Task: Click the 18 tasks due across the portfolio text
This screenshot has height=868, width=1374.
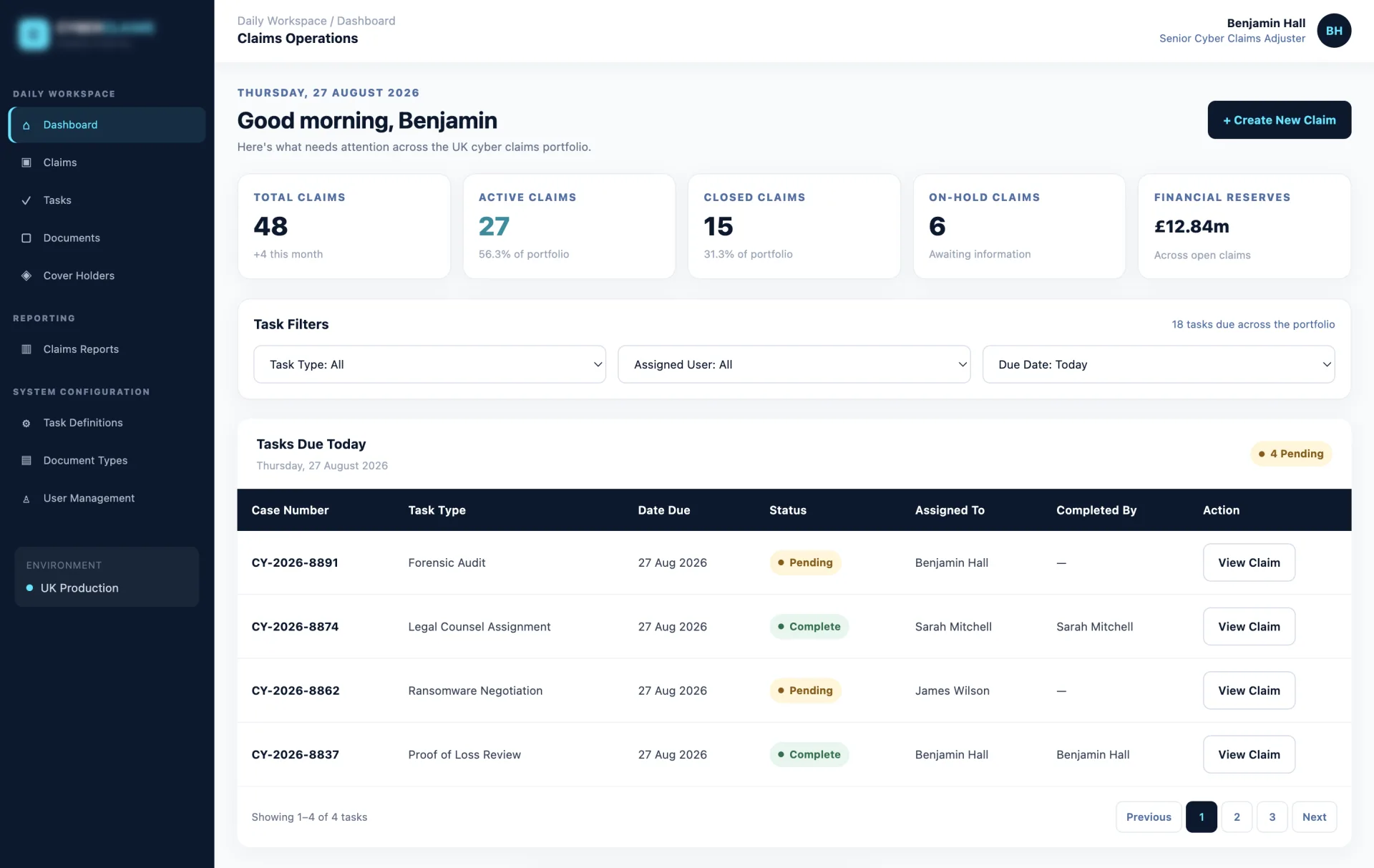Action: click(x=1253, y=324)
